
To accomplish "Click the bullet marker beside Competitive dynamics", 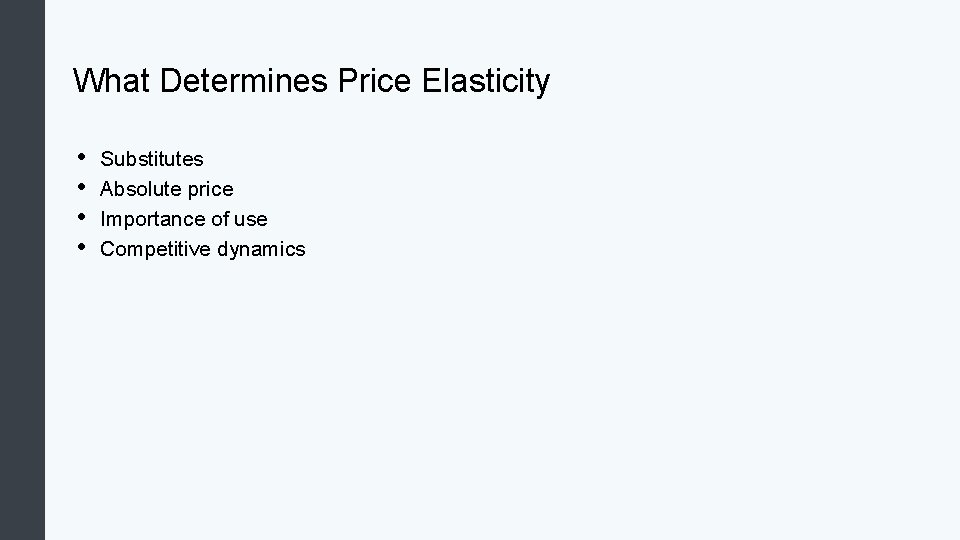I will [x=81, y=247].
